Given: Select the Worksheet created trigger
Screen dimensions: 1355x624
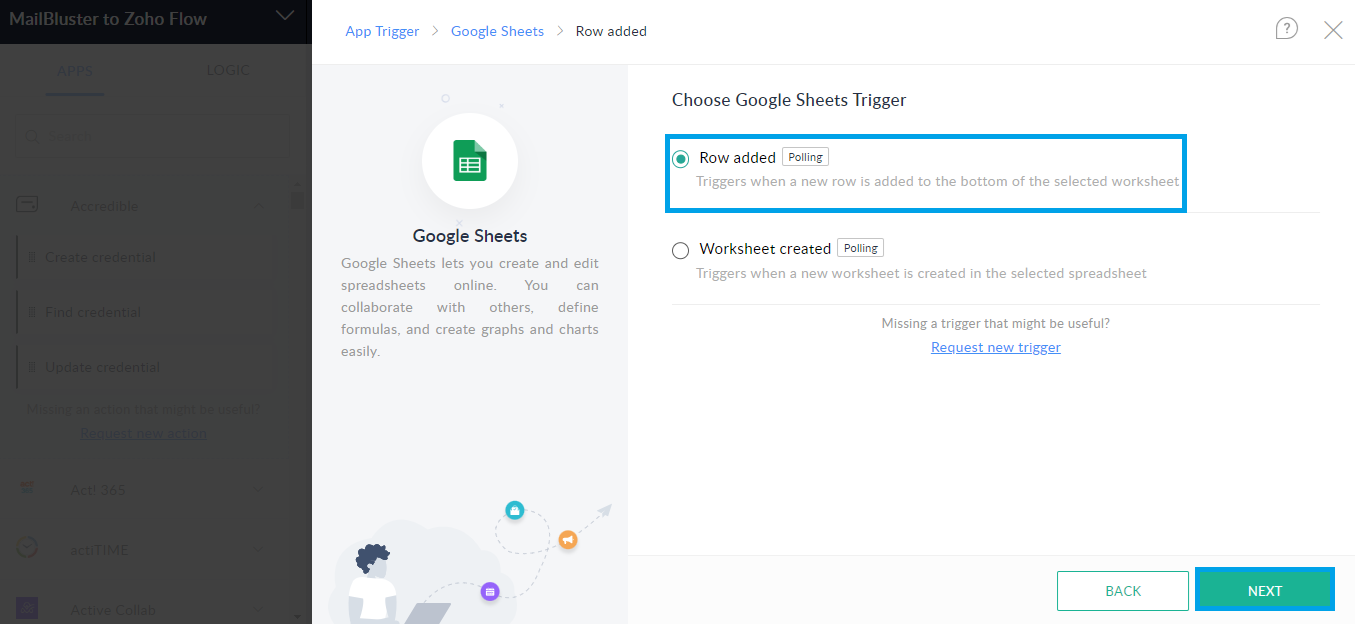Looking at the screenshot, I should pyautogui.click(x=680, y=250).
